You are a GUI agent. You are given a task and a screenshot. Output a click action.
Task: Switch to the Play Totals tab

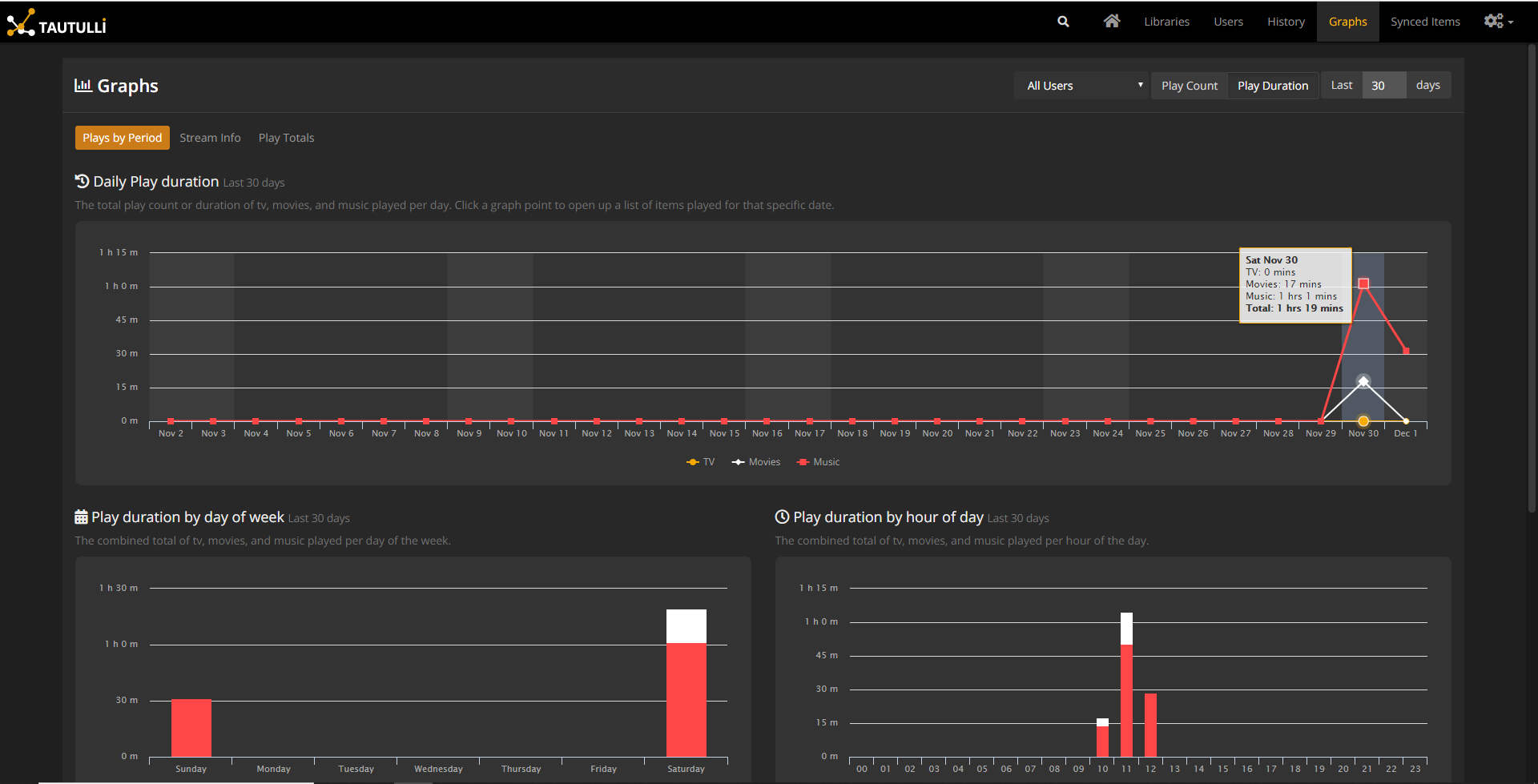point(286,138)
